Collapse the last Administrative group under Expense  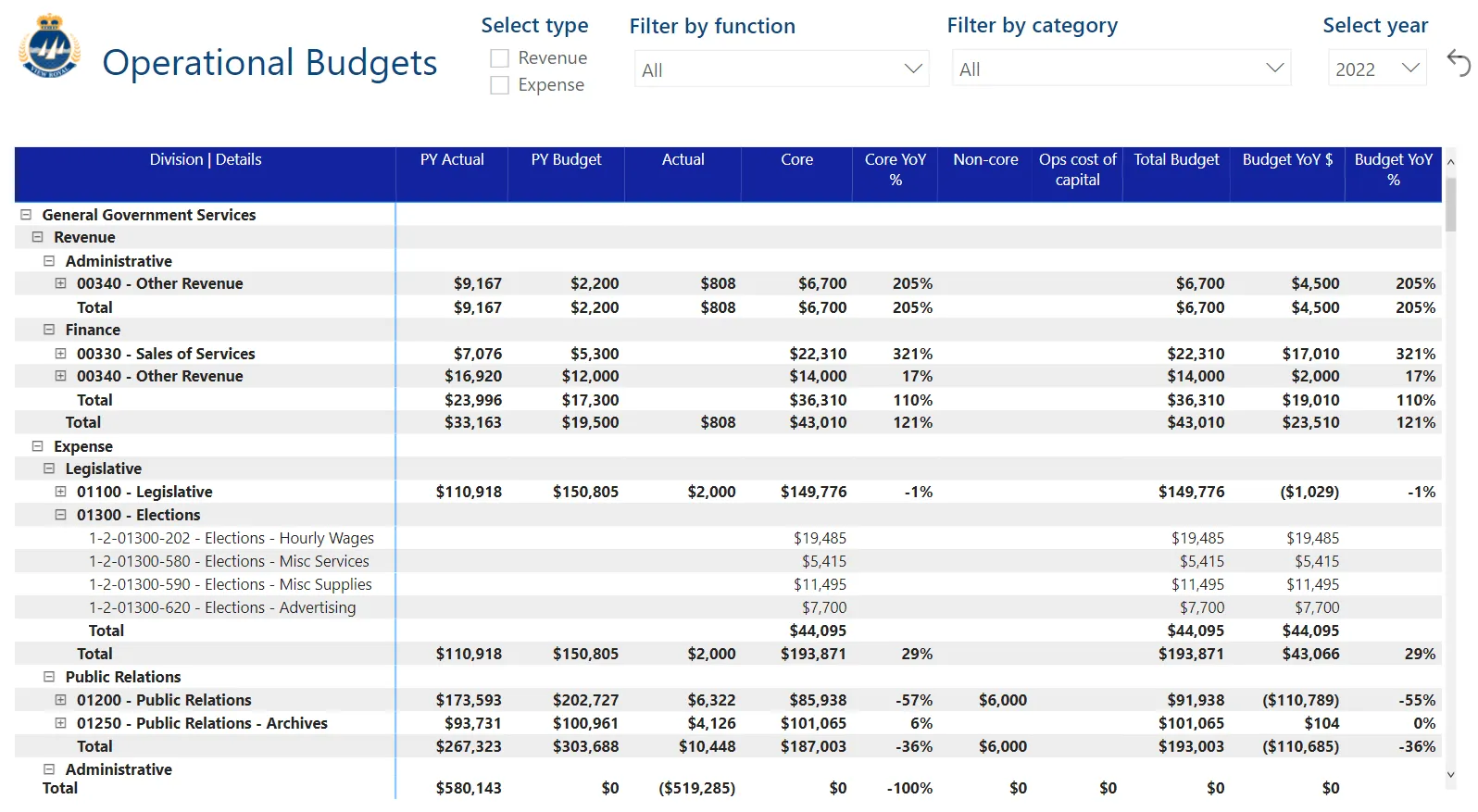49,769
